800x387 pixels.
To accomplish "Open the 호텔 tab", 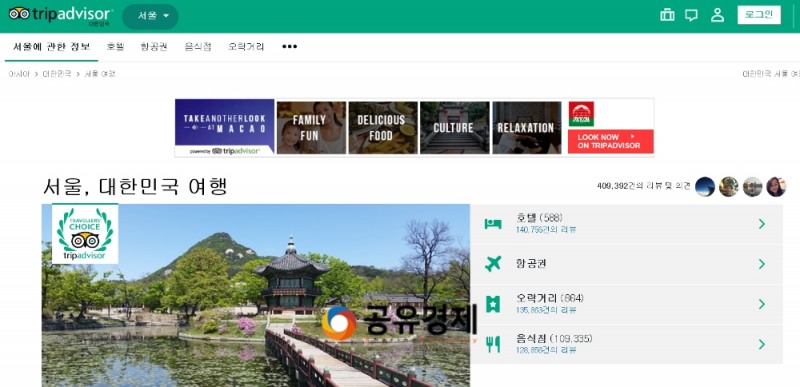I will [115, 46].
